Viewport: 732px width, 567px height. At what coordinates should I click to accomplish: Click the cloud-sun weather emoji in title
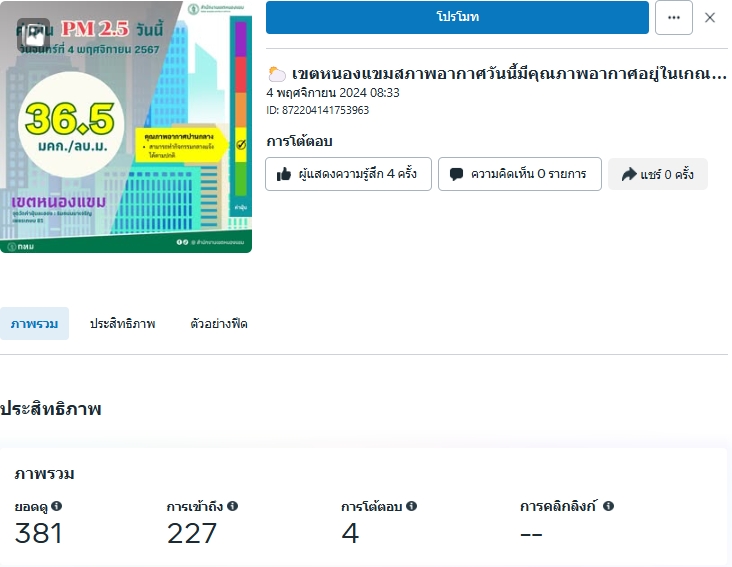coord(277,74)
